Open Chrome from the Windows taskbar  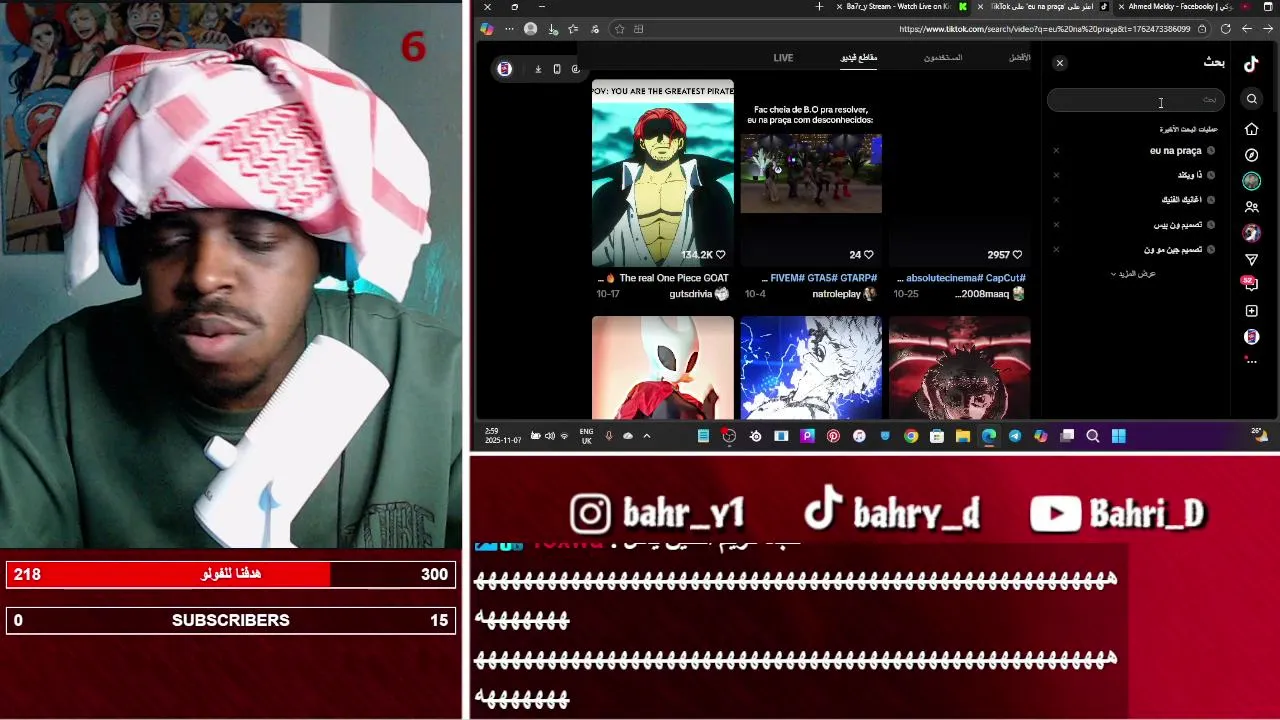[911, 436]
